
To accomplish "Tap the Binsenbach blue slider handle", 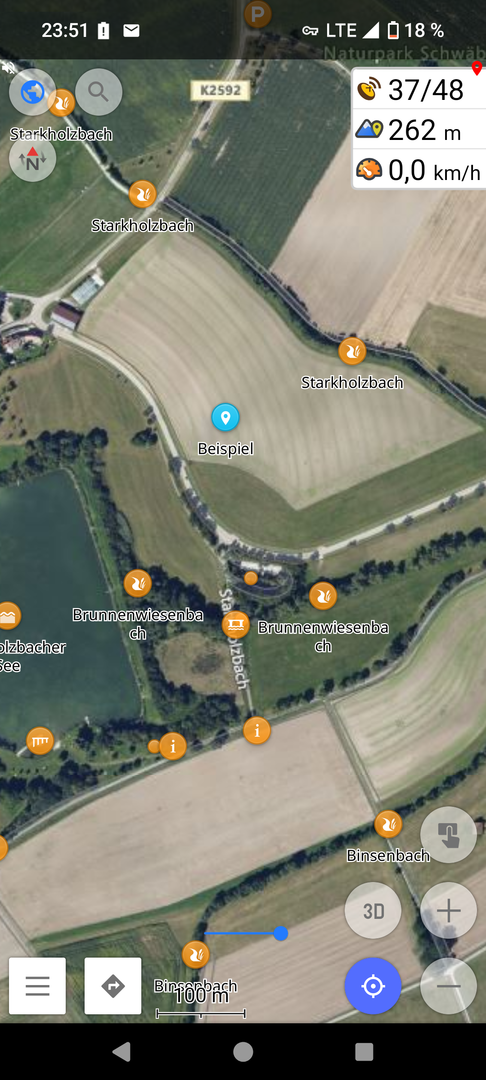I will pyautogui.click(x=280, y=933).
